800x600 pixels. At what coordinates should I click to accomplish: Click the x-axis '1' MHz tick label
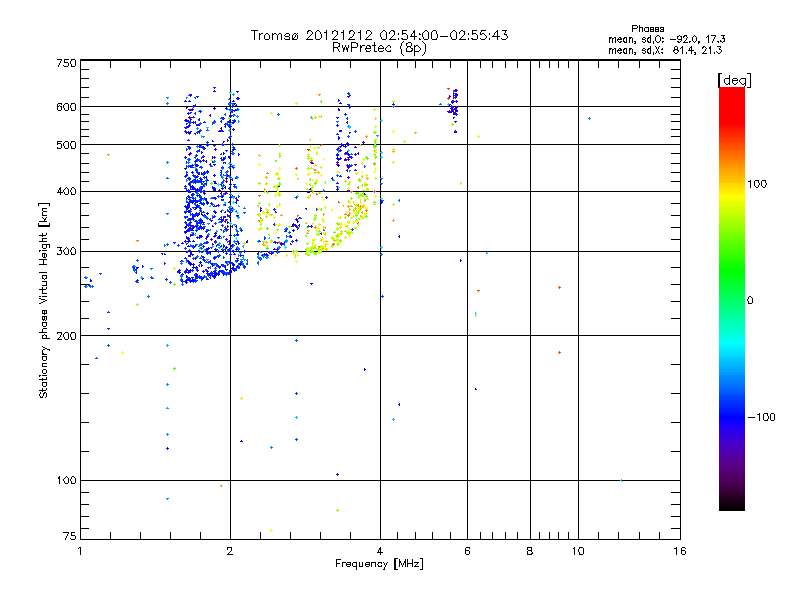pos(80,551)
